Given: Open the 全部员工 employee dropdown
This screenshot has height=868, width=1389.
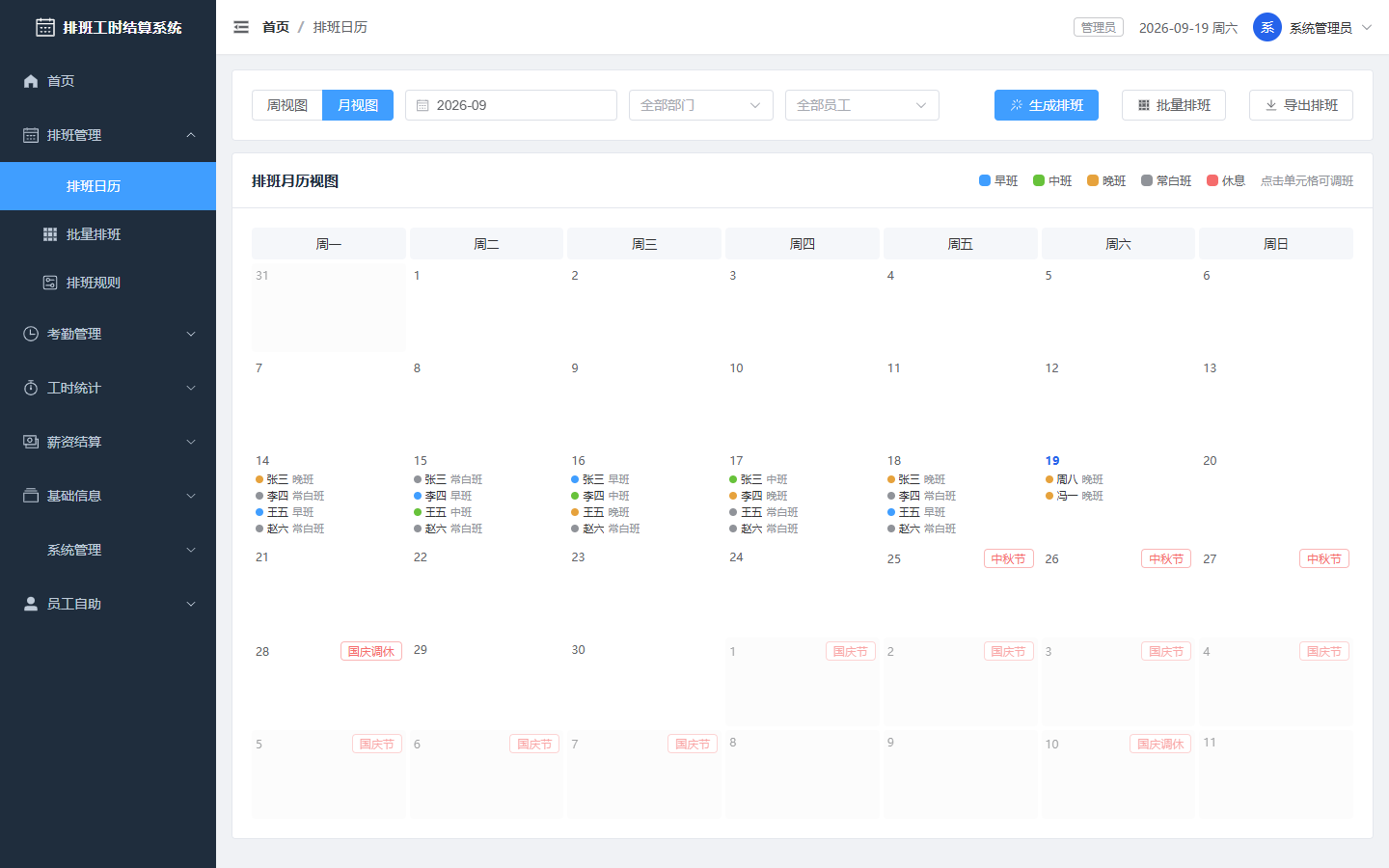Looking at the screenshot, I should [862, 105].
